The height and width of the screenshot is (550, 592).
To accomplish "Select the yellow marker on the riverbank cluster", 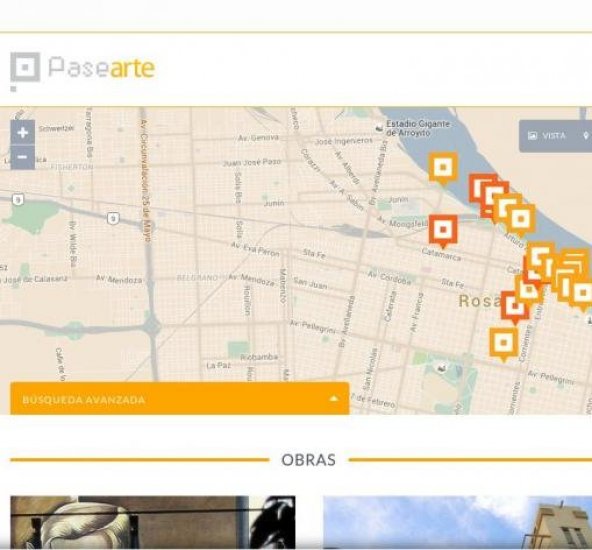I will point(521,220).
